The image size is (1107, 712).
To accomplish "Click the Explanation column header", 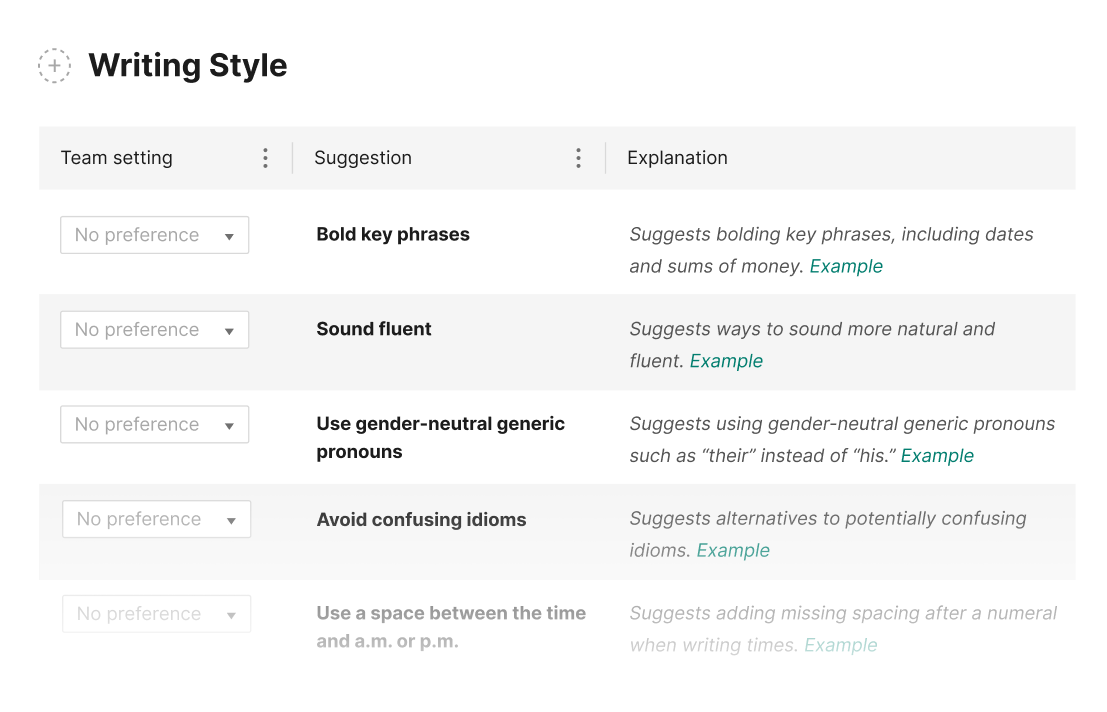I will pos(677,157).
